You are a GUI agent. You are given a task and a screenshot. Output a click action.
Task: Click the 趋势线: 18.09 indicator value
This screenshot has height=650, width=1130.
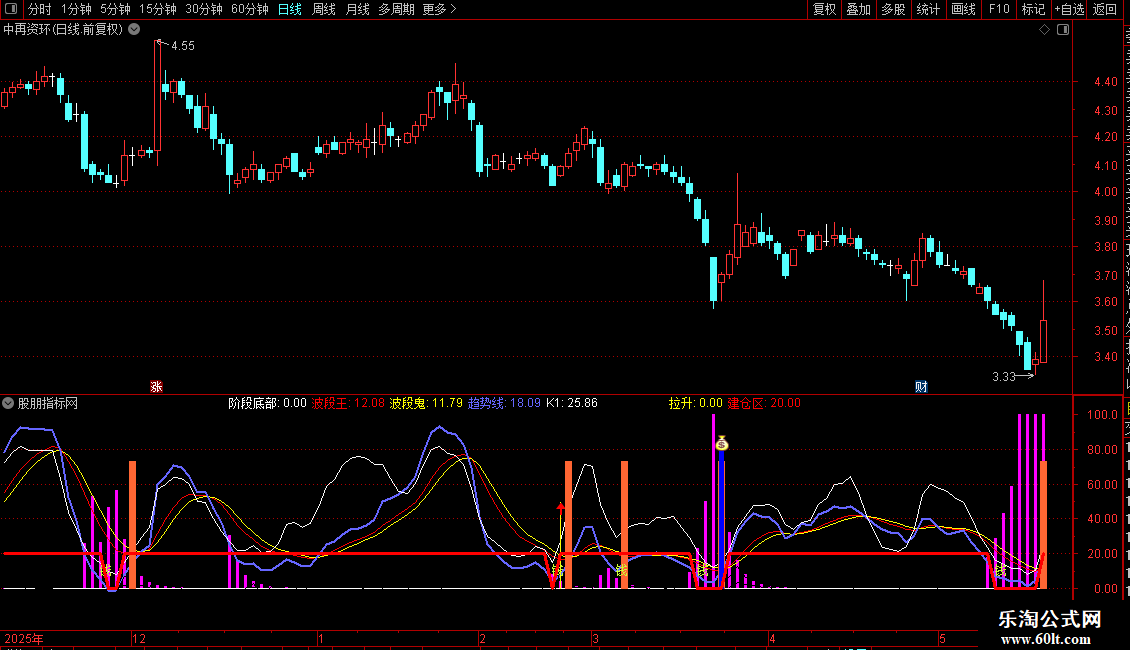coord(504,404)
